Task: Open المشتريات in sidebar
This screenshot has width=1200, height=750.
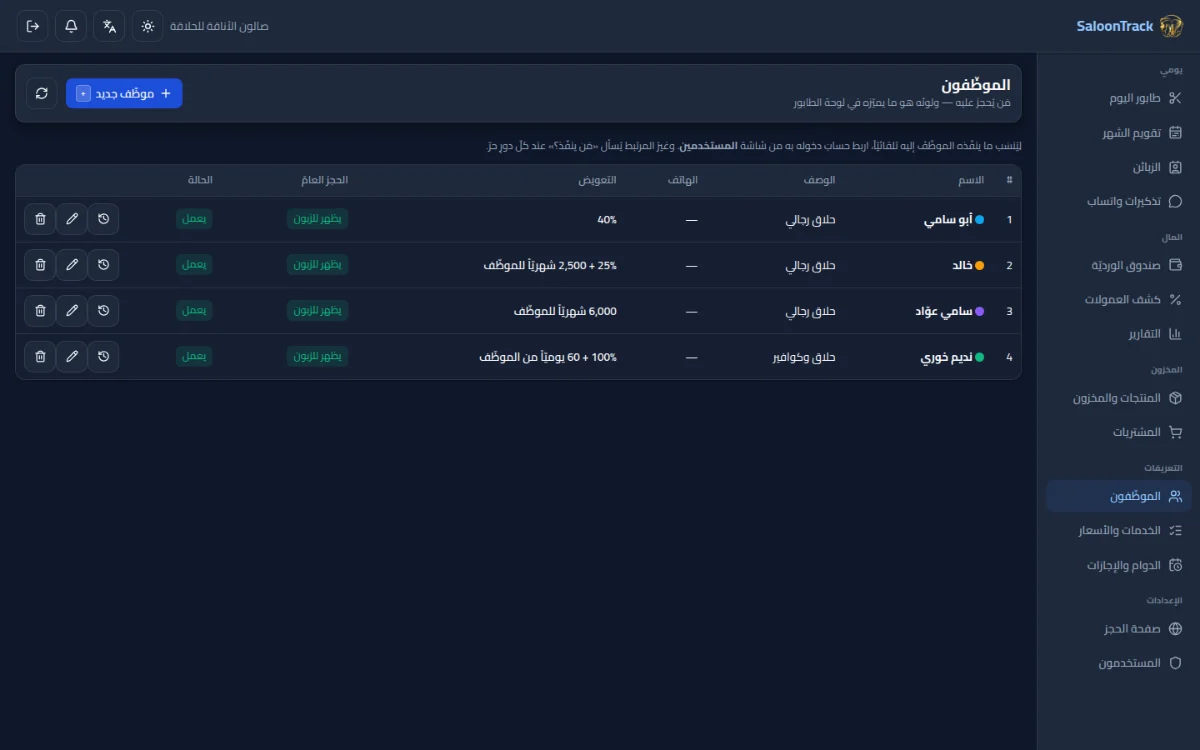Action: coord(1119,432)
